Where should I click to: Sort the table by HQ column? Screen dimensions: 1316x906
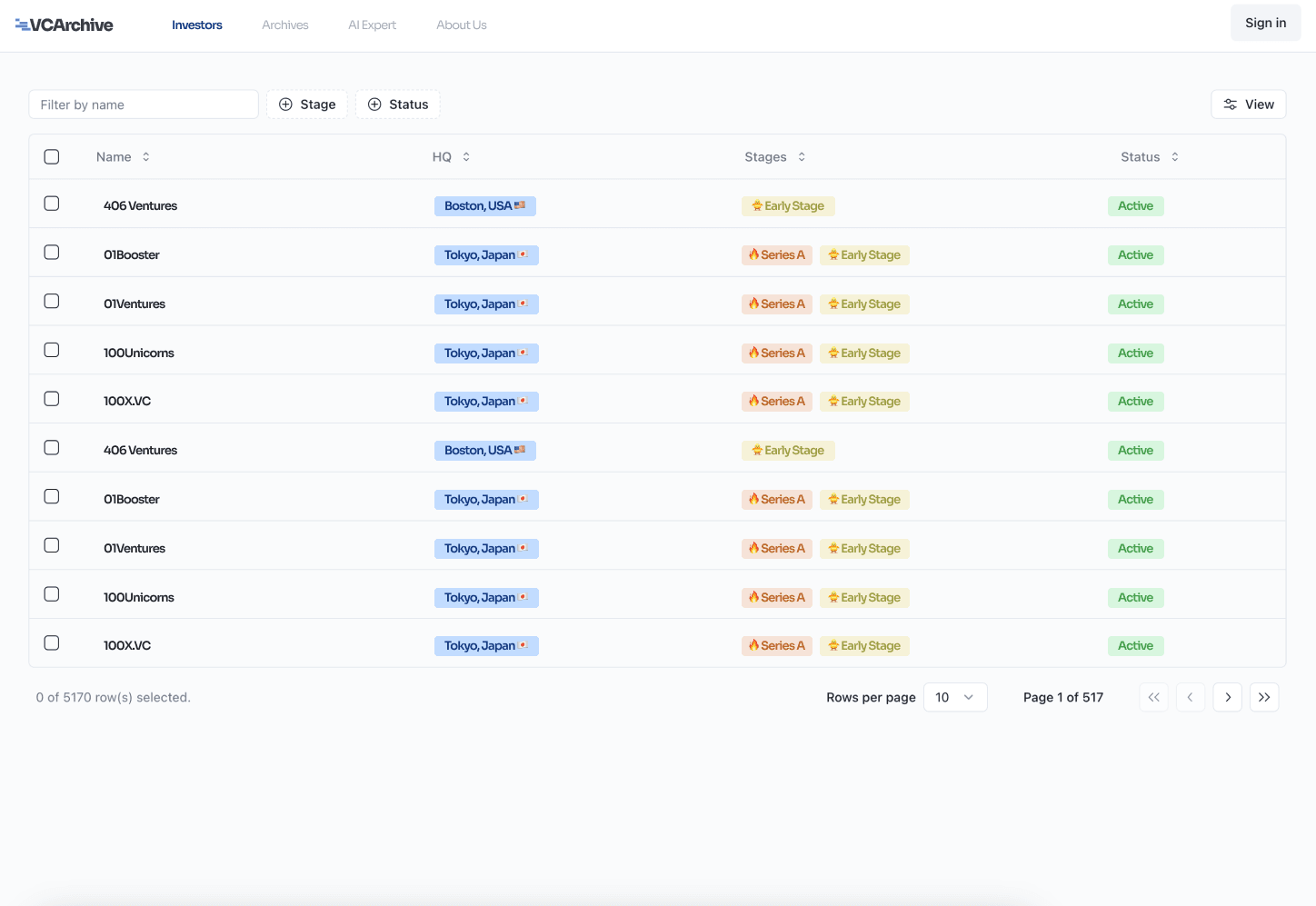coord(451,157)
